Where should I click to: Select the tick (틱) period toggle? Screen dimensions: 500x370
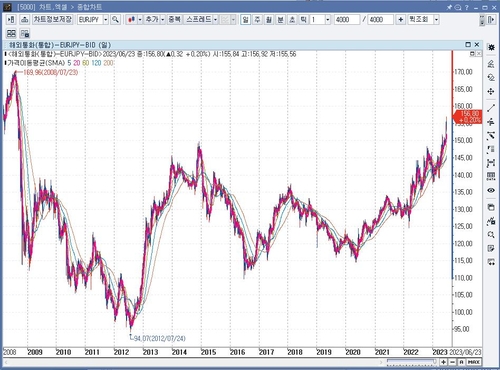303,20
